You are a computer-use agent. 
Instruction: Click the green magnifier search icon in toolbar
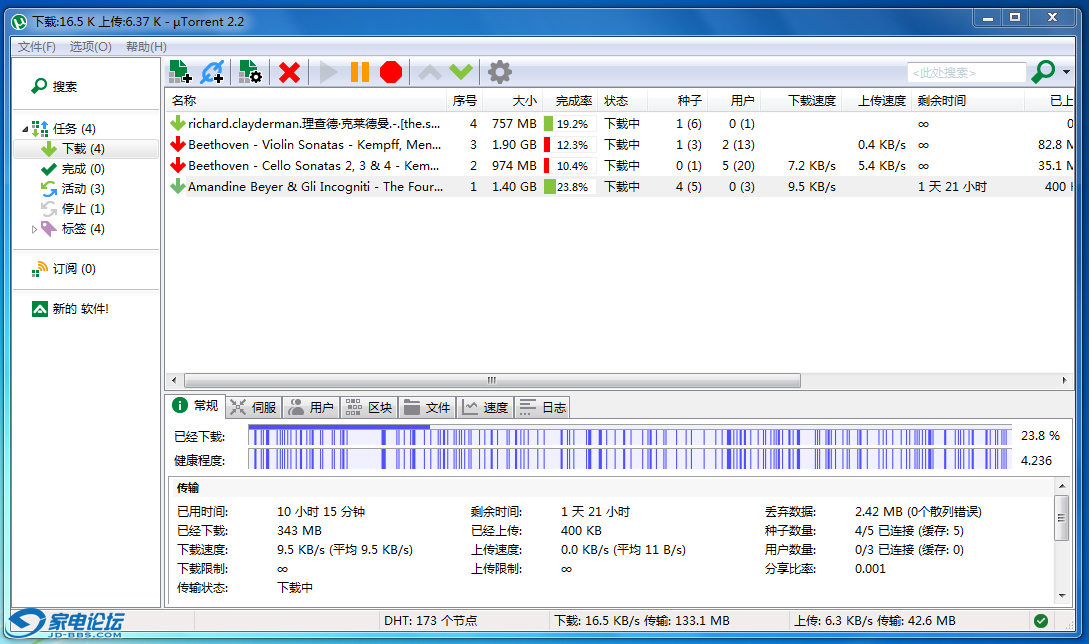(x=1043, y=72)
